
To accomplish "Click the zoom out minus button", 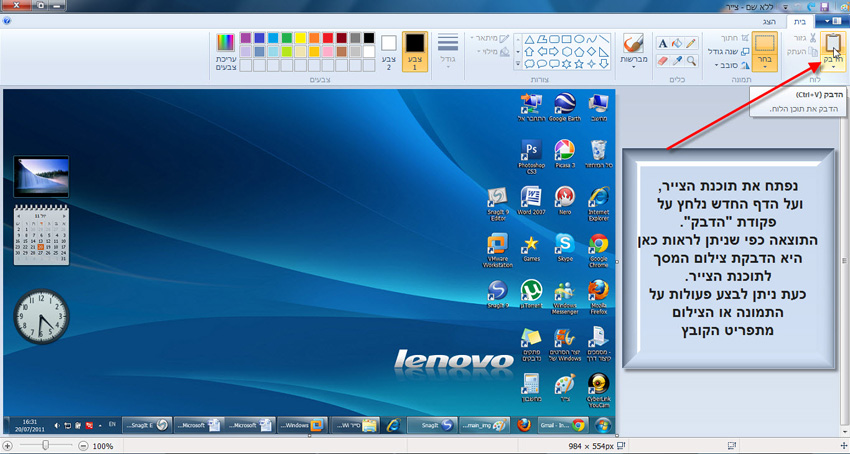I will click(83, 446).
